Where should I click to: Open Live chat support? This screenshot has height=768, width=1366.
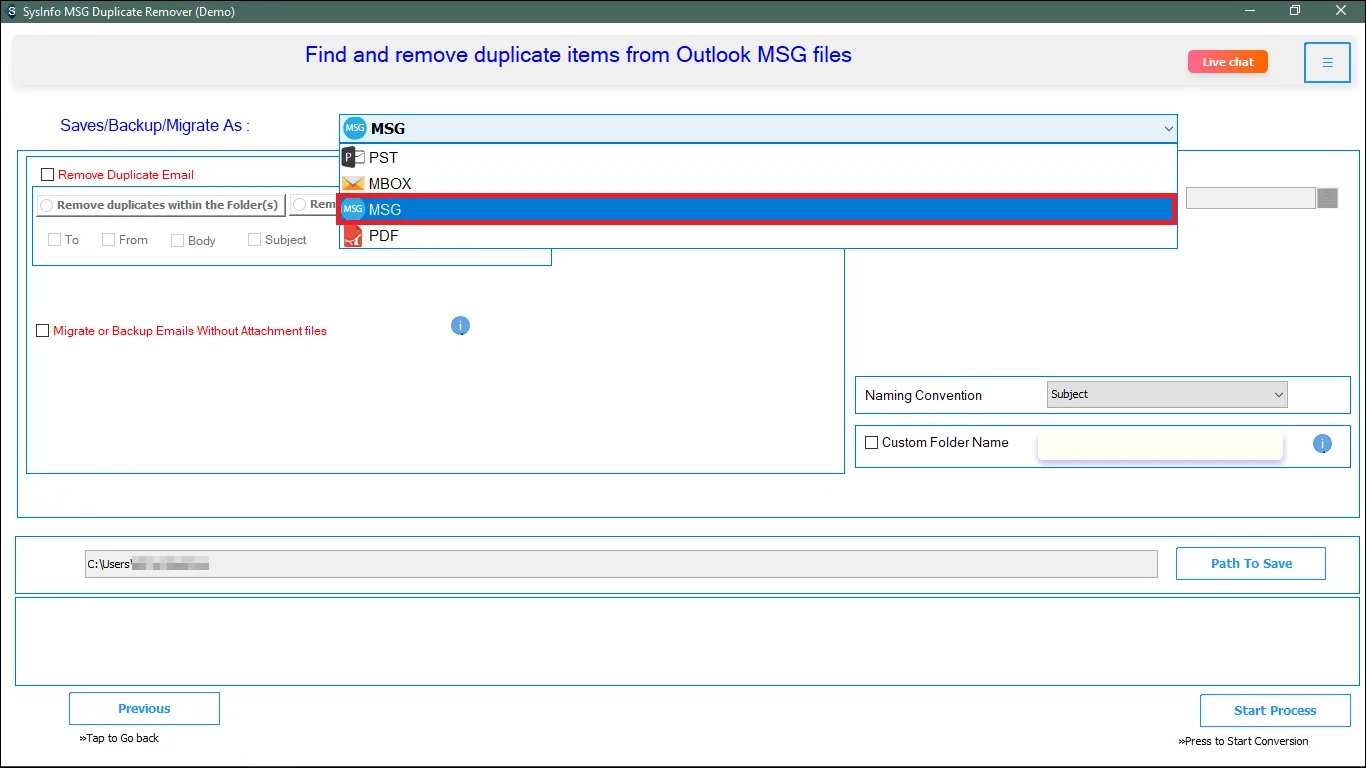(1227, 62)
